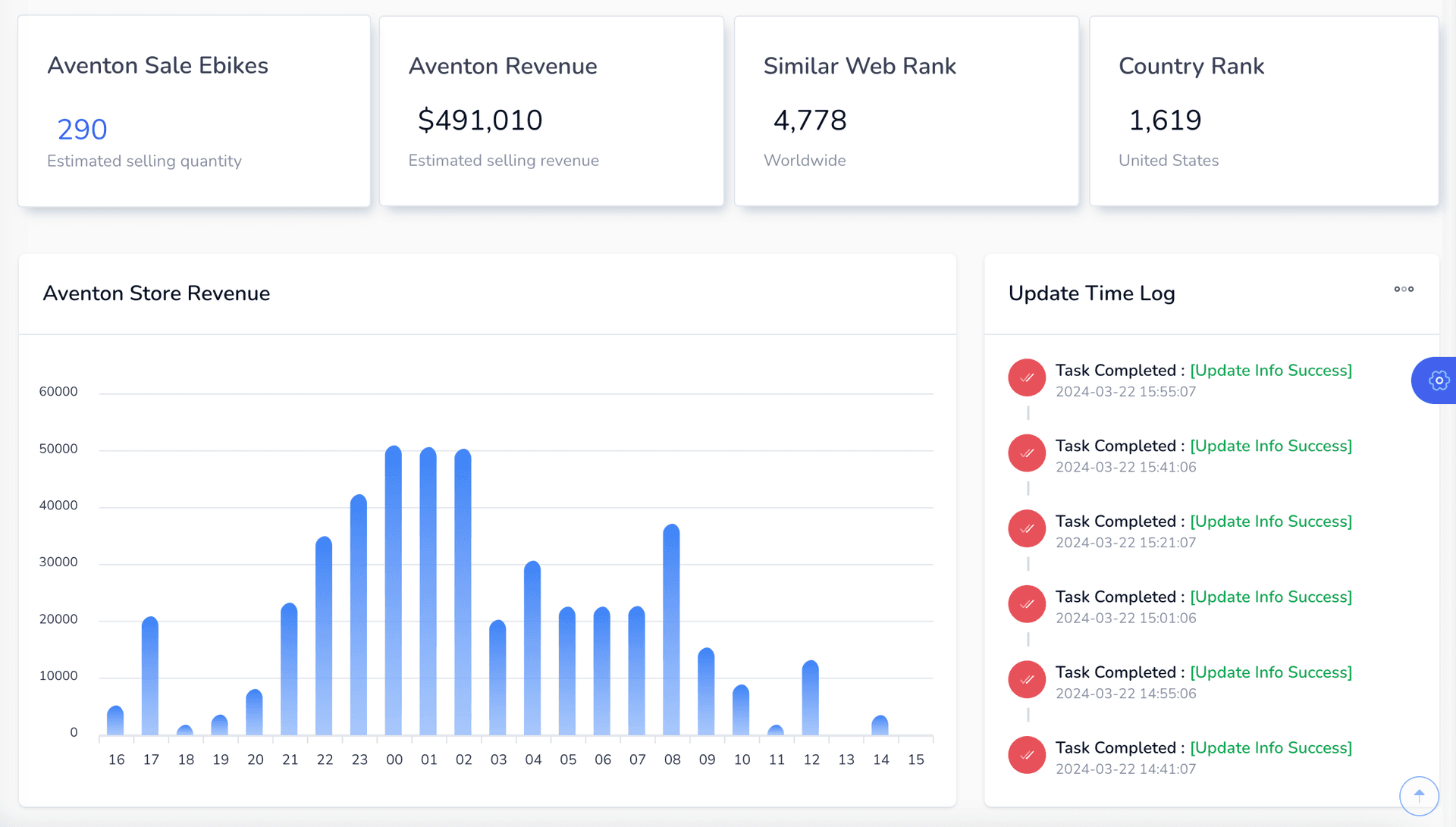Click the 290 selling quantity link
The height and width of the screenshot is (827, 1456).
(82, 130)
